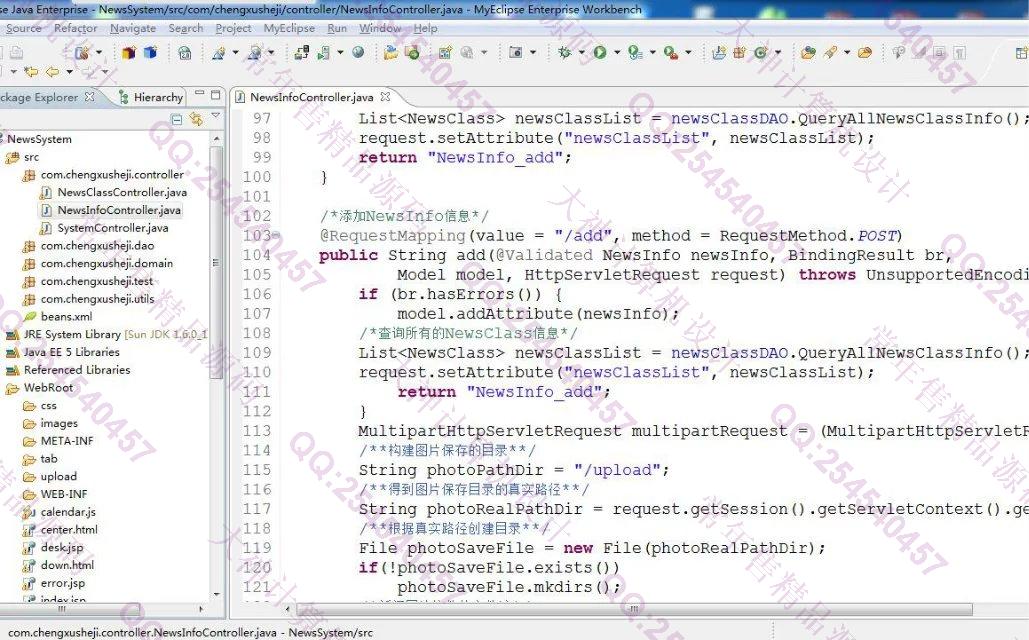Click the globe web browser icon
The image size is (1029, 640).
coord(358,53)
